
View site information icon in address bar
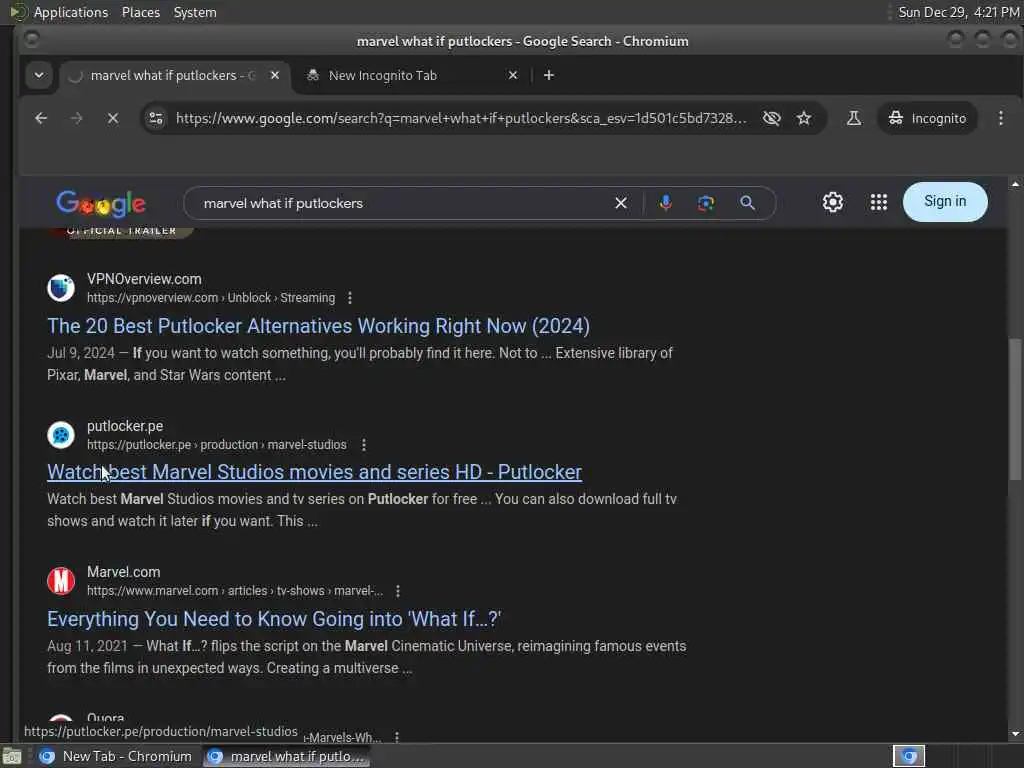click(156, 118)
